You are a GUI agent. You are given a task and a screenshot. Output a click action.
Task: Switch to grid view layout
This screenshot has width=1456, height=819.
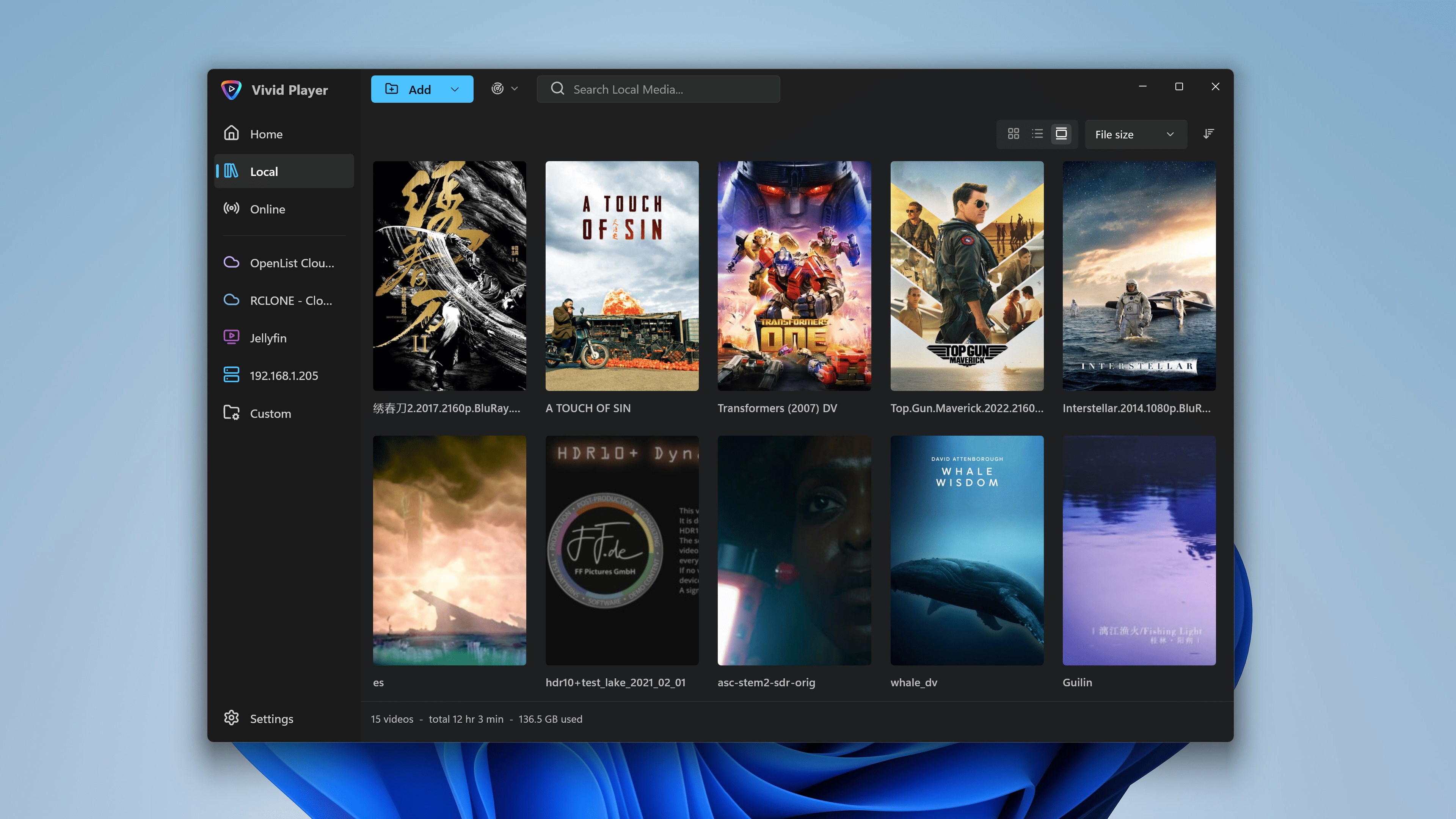click(1014, 134)
